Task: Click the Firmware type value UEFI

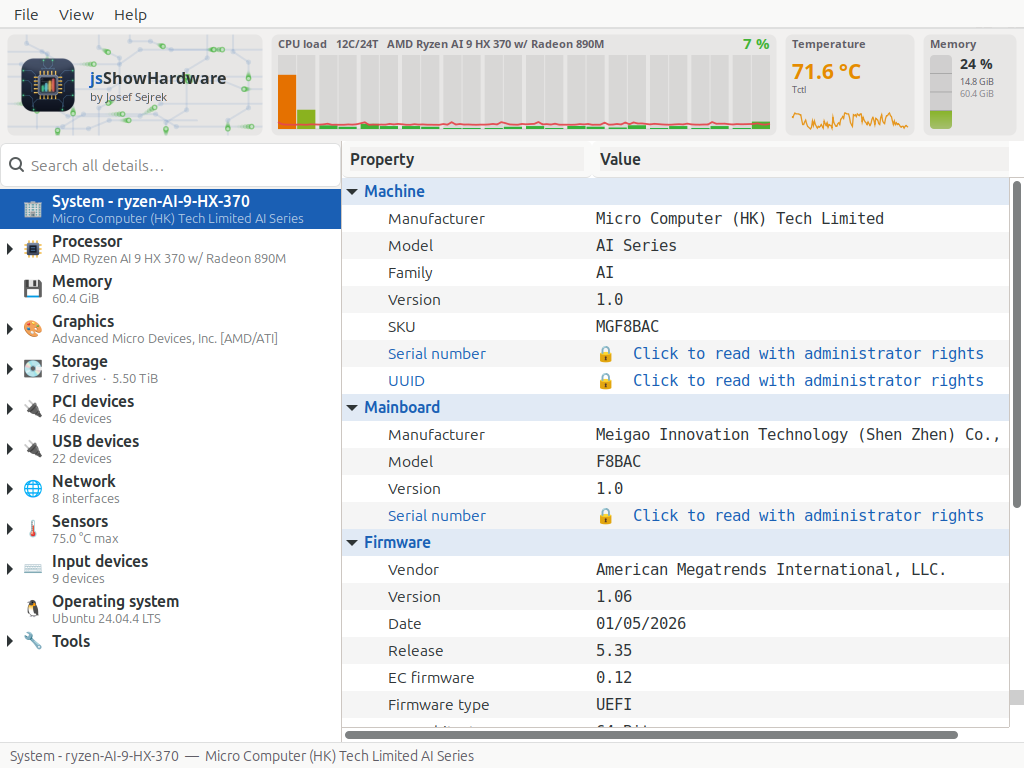Action: (x=614, y=705)
